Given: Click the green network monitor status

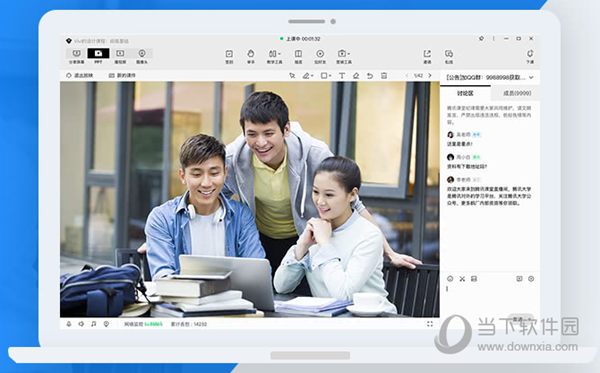Looking at the screenshot, I should 153,324.
